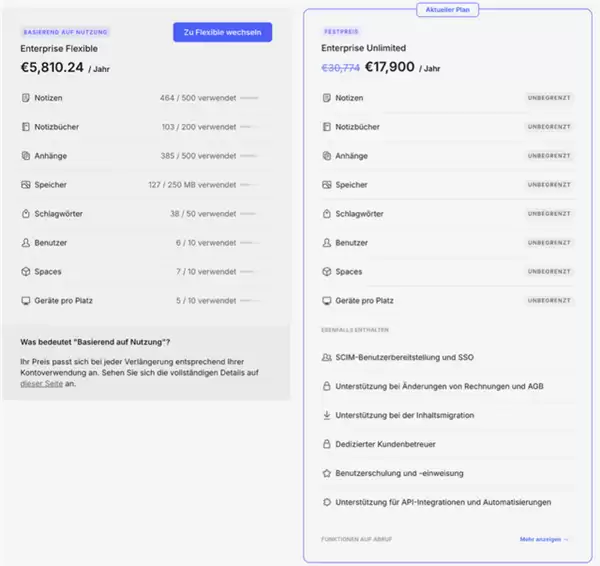Click the Dedizierter Kundenbetreuer lock icon
Image resolution: width=600 pixels, height=566 pixels.
(327, 444)
